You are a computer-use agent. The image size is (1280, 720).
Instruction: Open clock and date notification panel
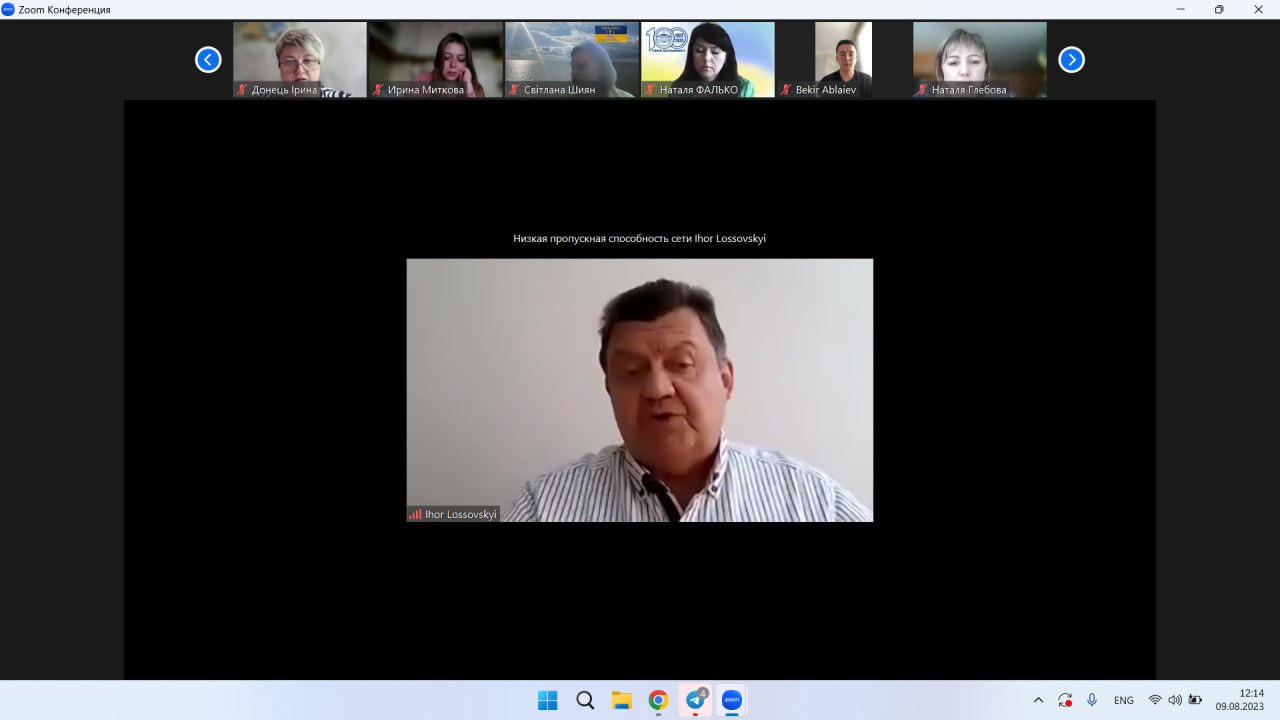[1240, 699]
